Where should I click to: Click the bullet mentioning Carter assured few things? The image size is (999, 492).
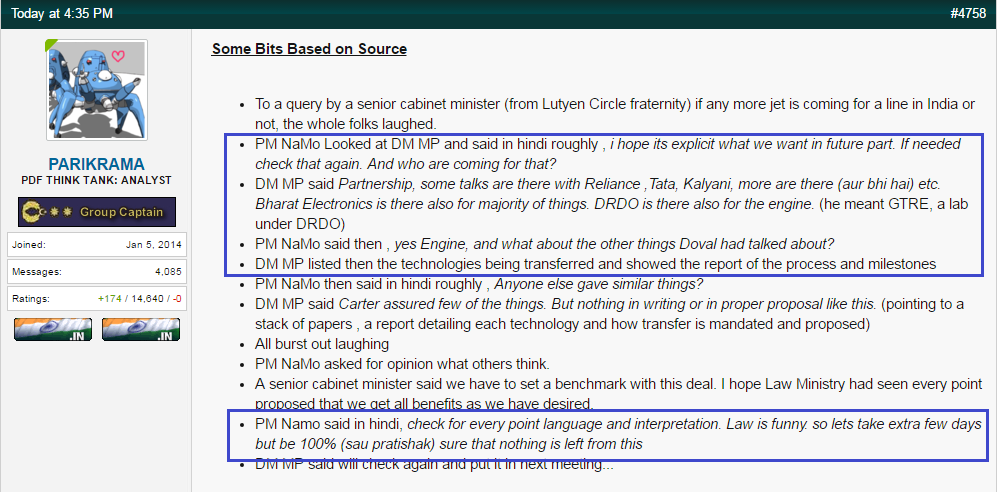tap(610, 314)
